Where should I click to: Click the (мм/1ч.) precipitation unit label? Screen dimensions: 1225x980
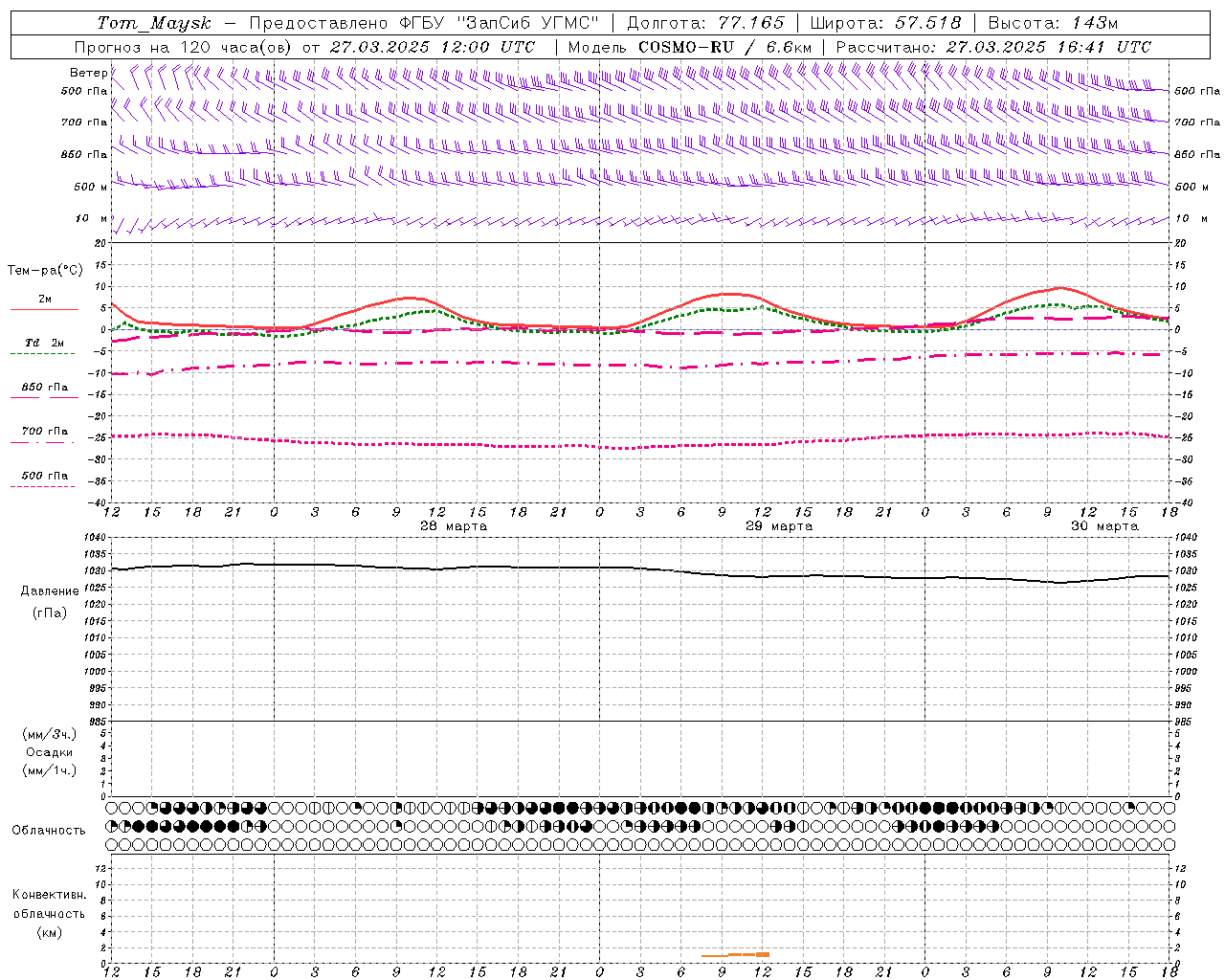[50, 770]
